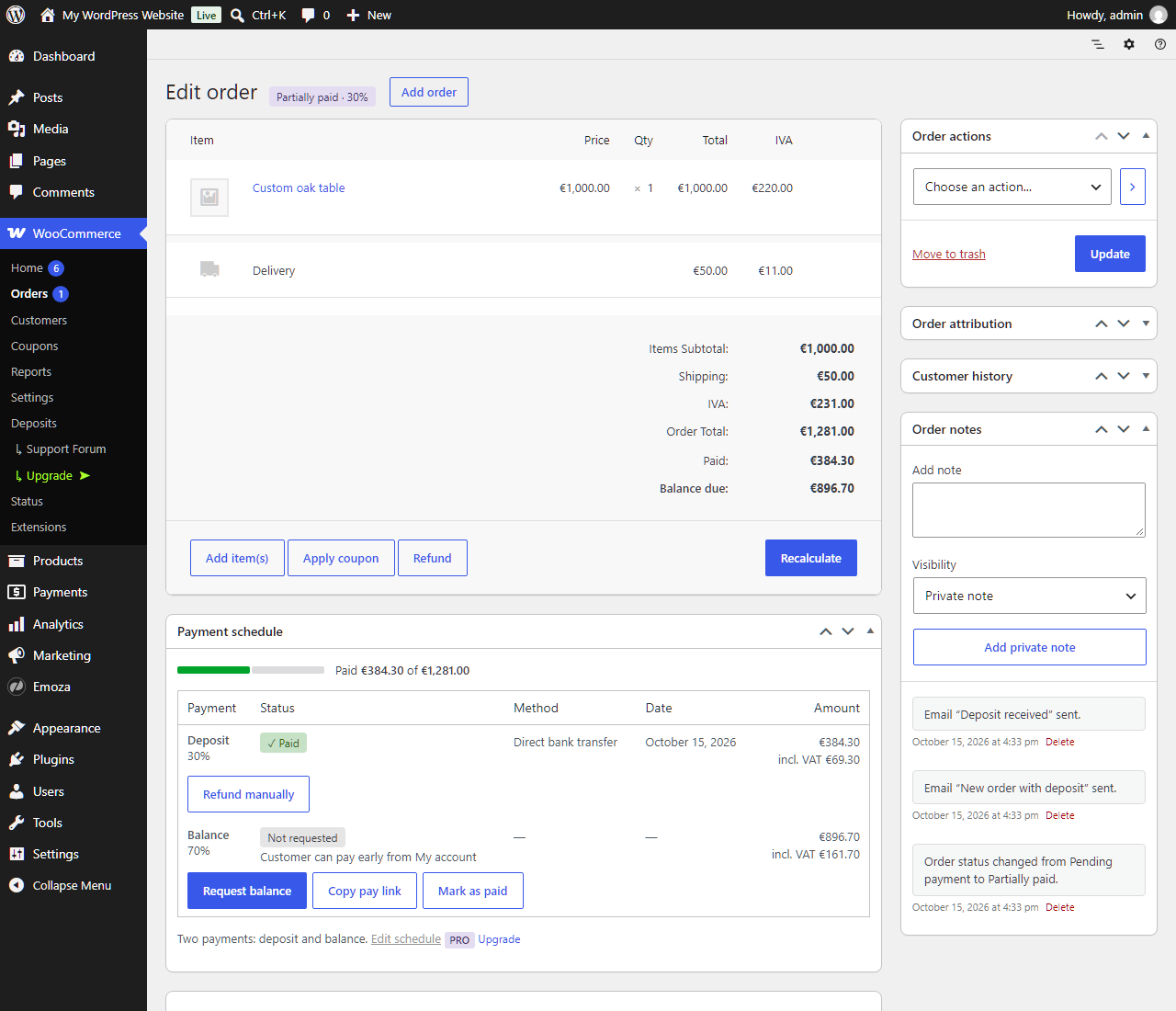
Task: Collapse the Order notes panel triangle
Action: (1146, 429)
